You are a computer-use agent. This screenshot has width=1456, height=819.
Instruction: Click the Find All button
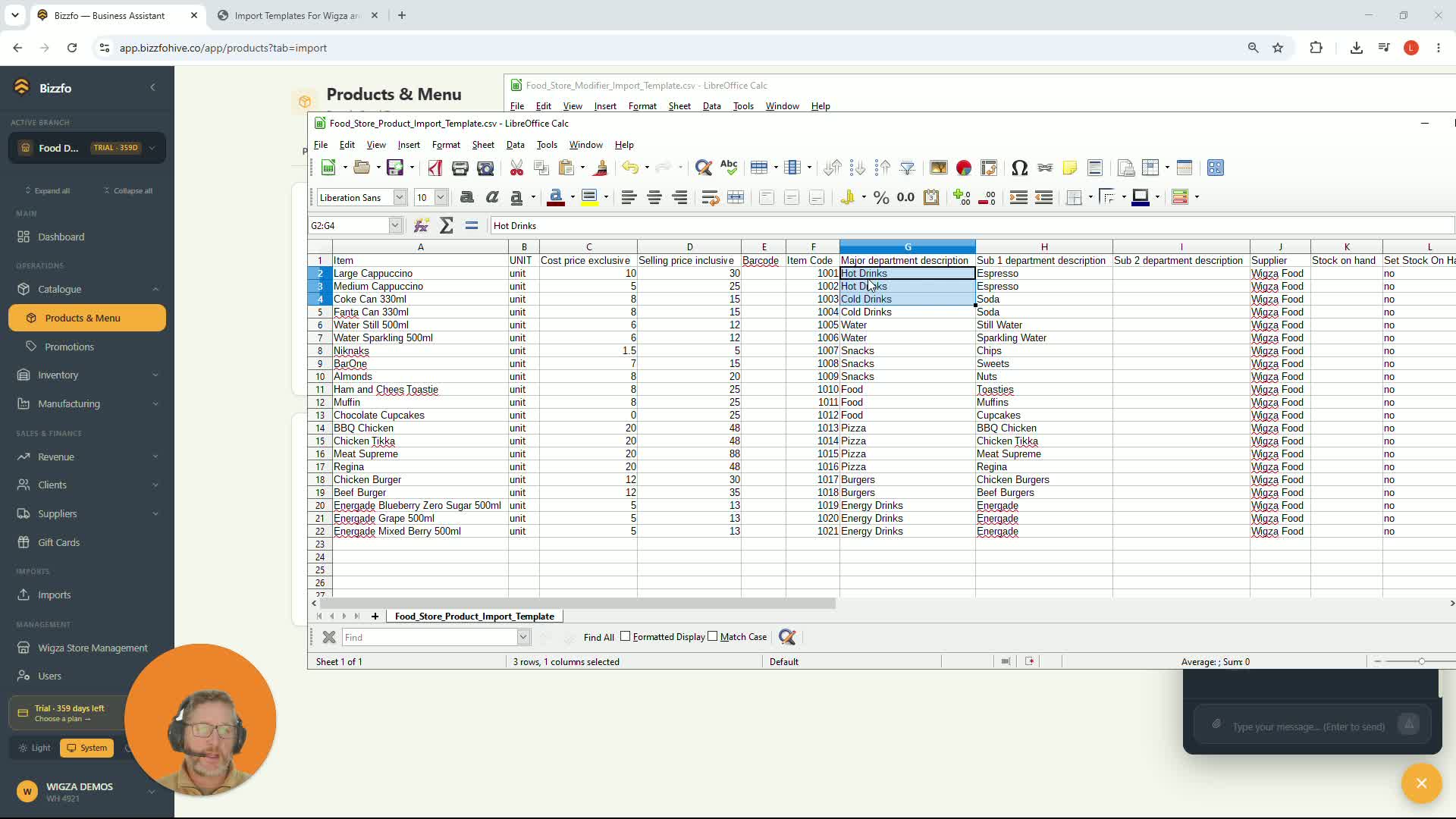[599, 637]
